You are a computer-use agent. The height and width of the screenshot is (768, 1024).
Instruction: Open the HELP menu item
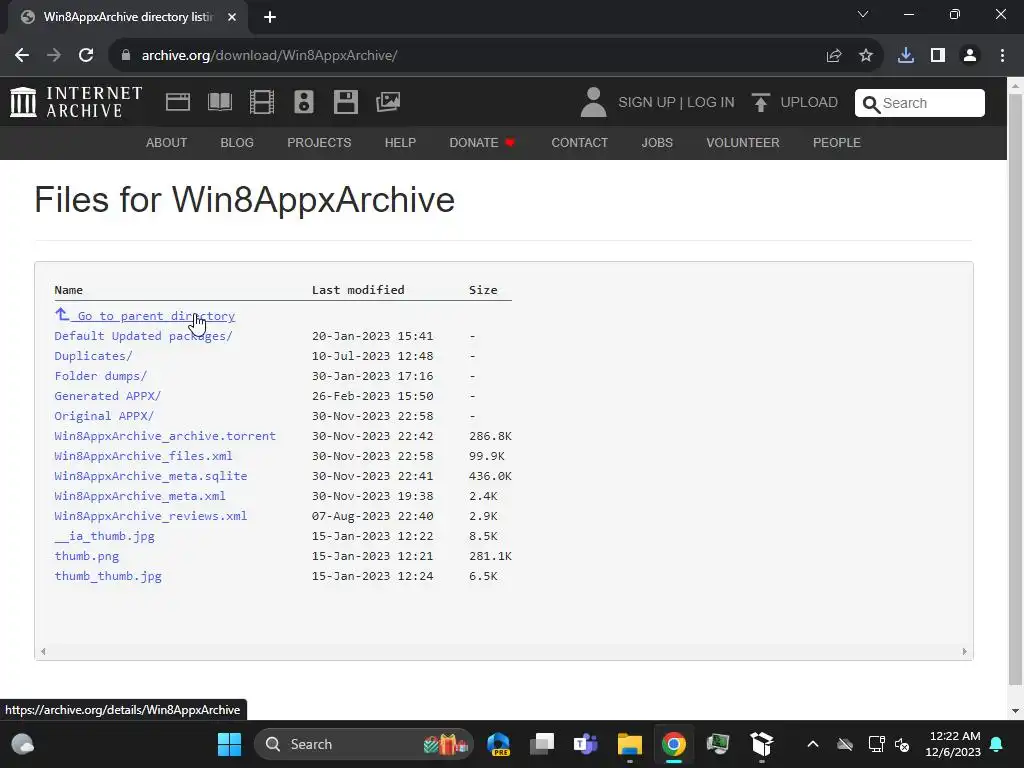(x=400, y=142)
